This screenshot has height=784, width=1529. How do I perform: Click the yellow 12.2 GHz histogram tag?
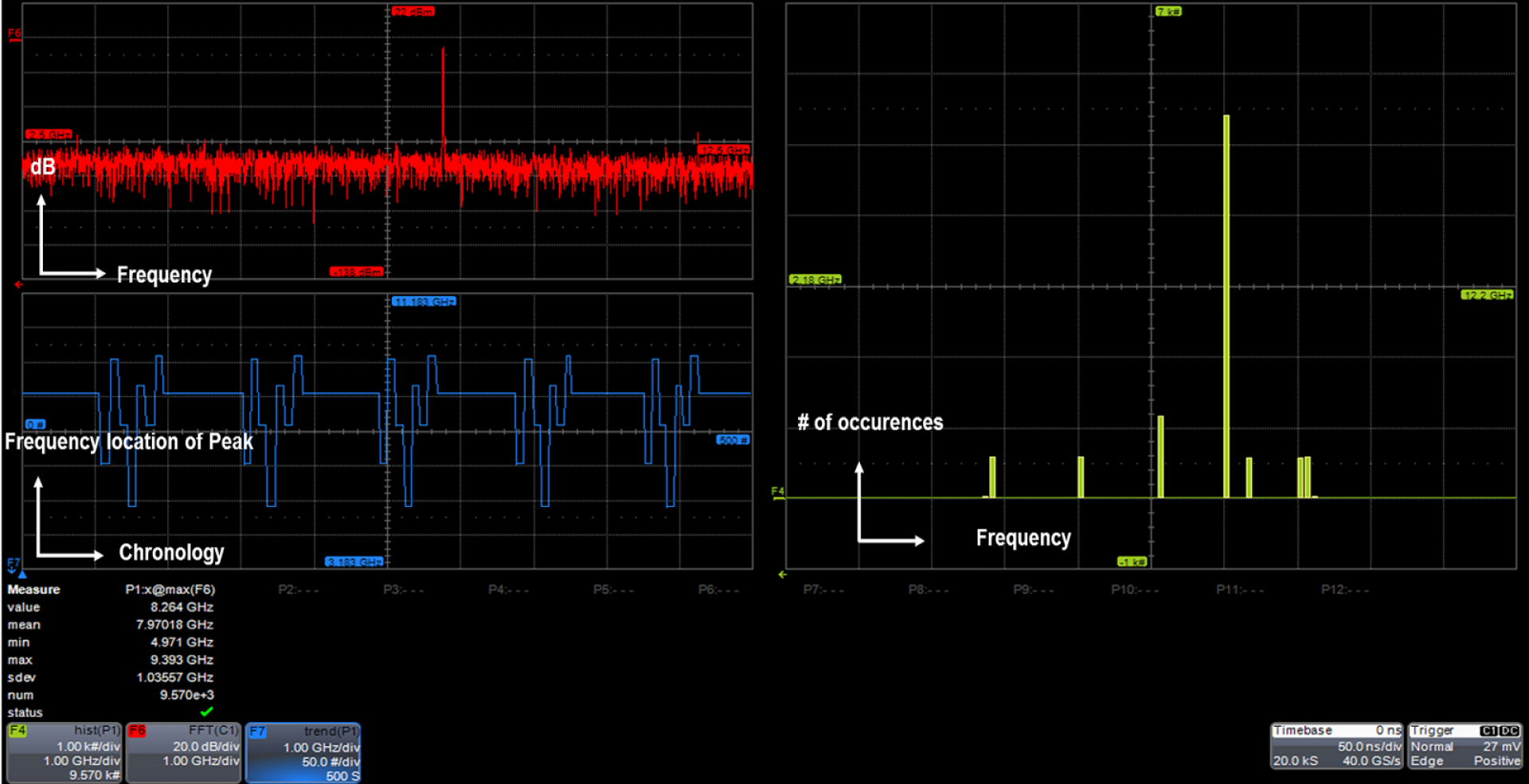click(1487, 295)
